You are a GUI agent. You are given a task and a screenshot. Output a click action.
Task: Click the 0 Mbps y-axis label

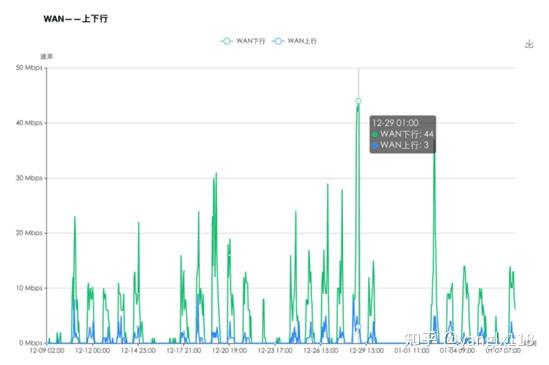(x=31, y=343)
